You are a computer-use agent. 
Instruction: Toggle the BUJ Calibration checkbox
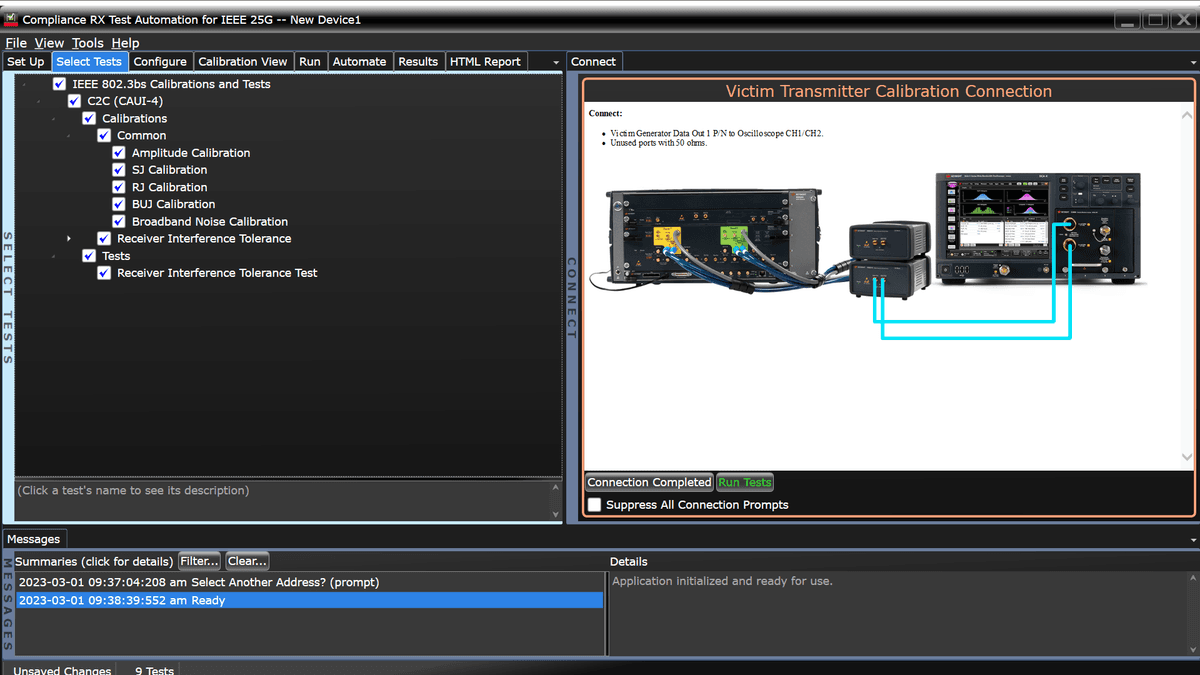click(119, 204)
